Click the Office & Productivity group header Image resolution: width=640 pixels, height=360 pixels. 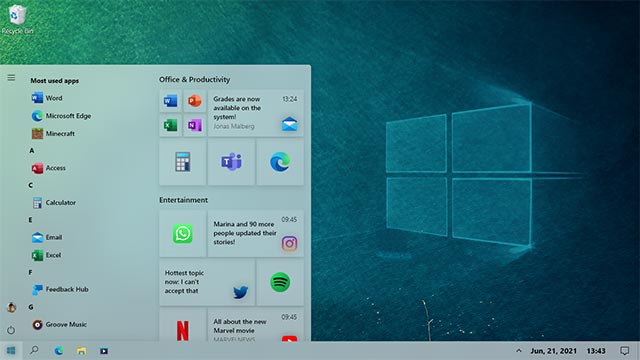pyautogui.click(x=194, y=80)
